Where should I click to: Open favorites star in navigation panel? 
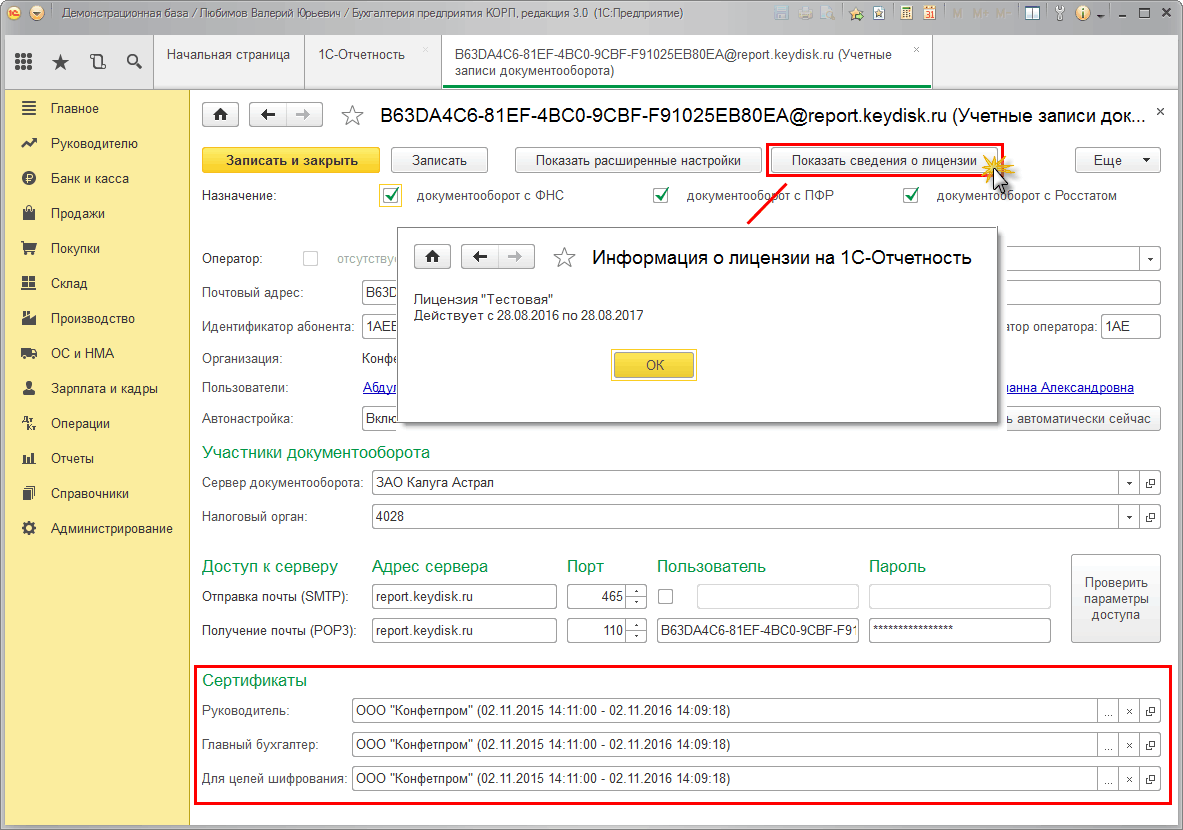click(60, 62)
